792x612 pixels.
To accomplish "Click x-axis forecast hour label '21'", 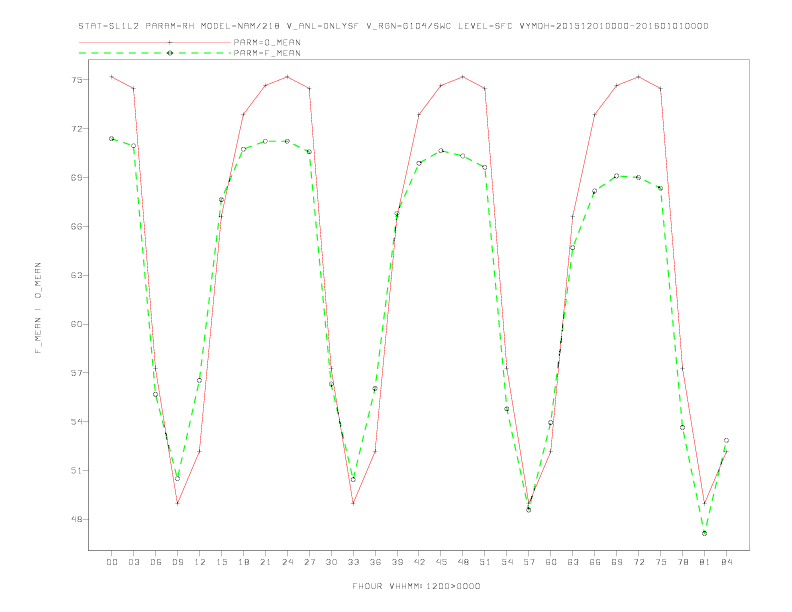I will [265, 562].
